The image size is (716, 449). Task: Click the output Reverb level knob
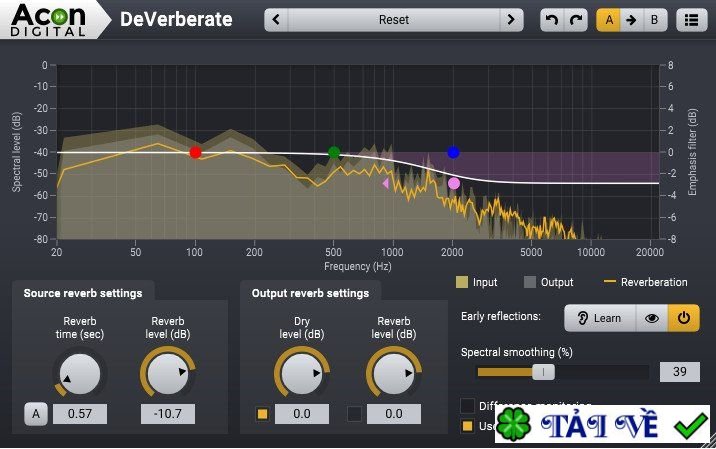[x=394, y=374]
